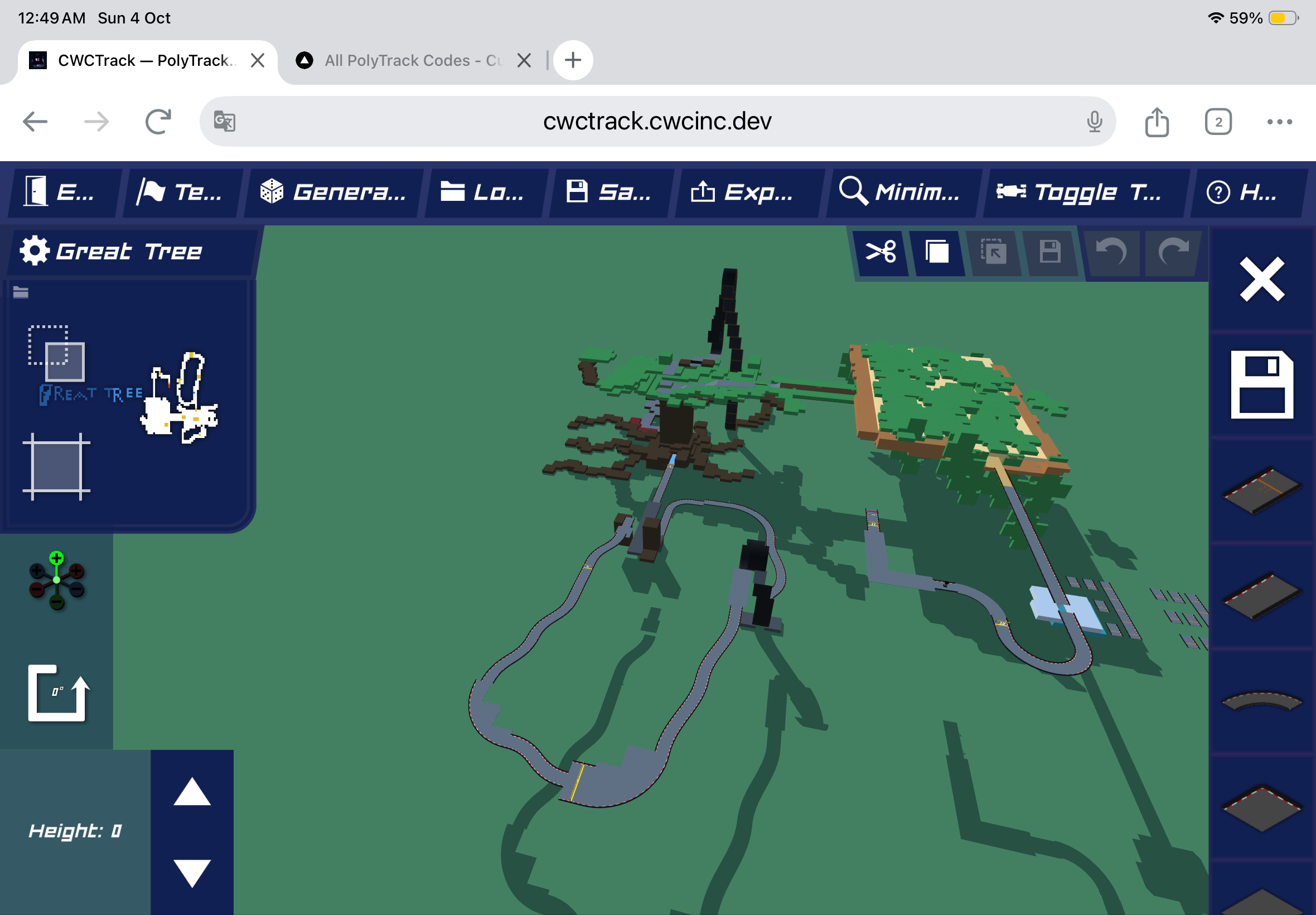The height and width of the screenshot is (915, 1316).
Task: Select the straight road track piece
Action: pyautogui.click(x=1261, y=596)
